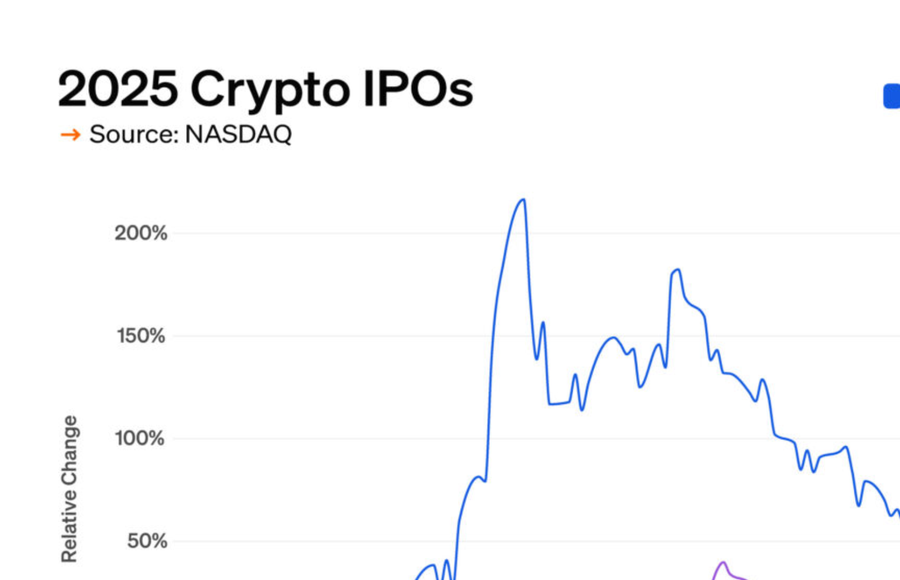
Task: Click the blue line's second peak near 180%
Action: (x=677, y=270)
